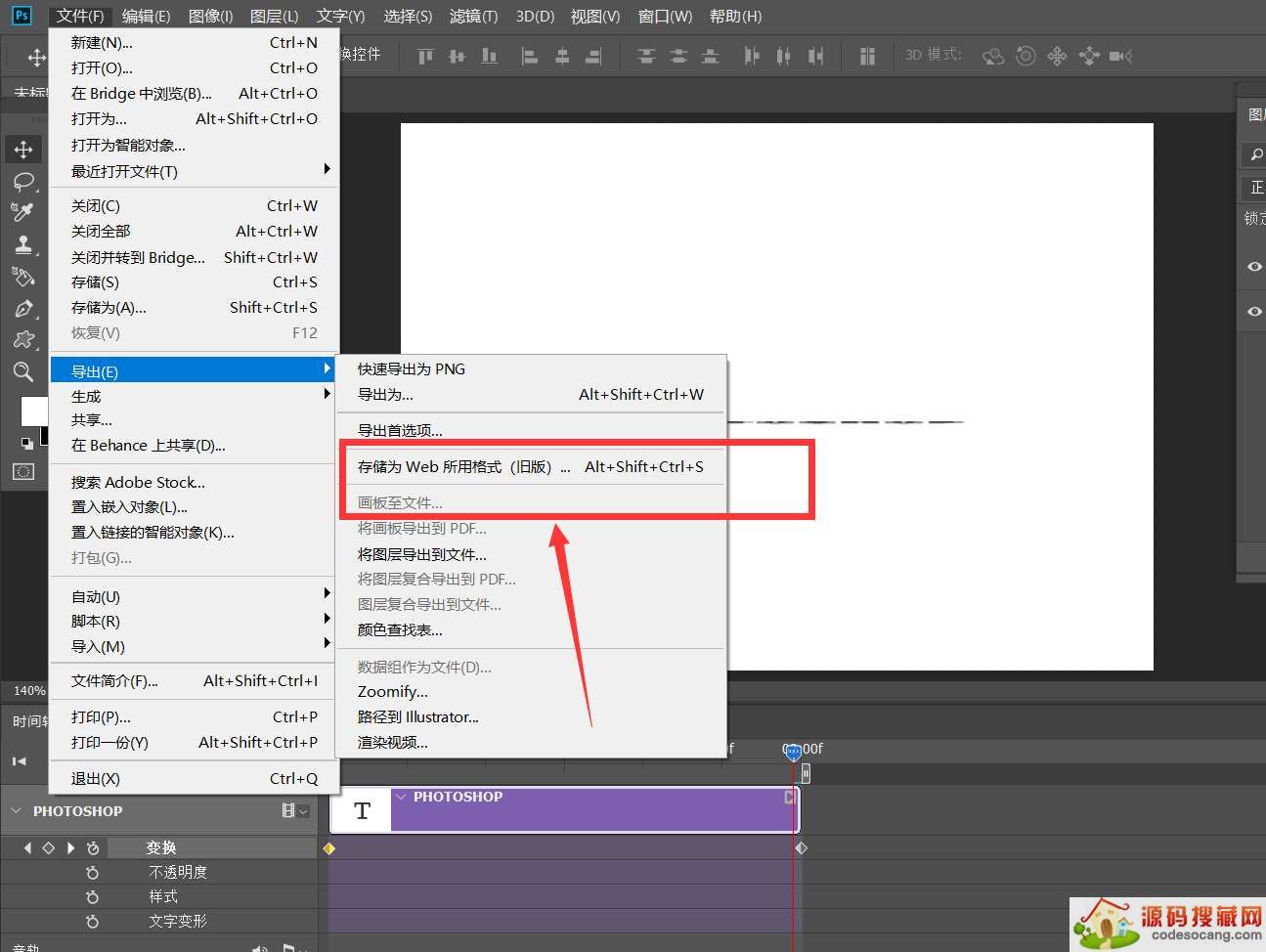Go to previous 变换 keyframe arrow

click(x=27, y=848)
